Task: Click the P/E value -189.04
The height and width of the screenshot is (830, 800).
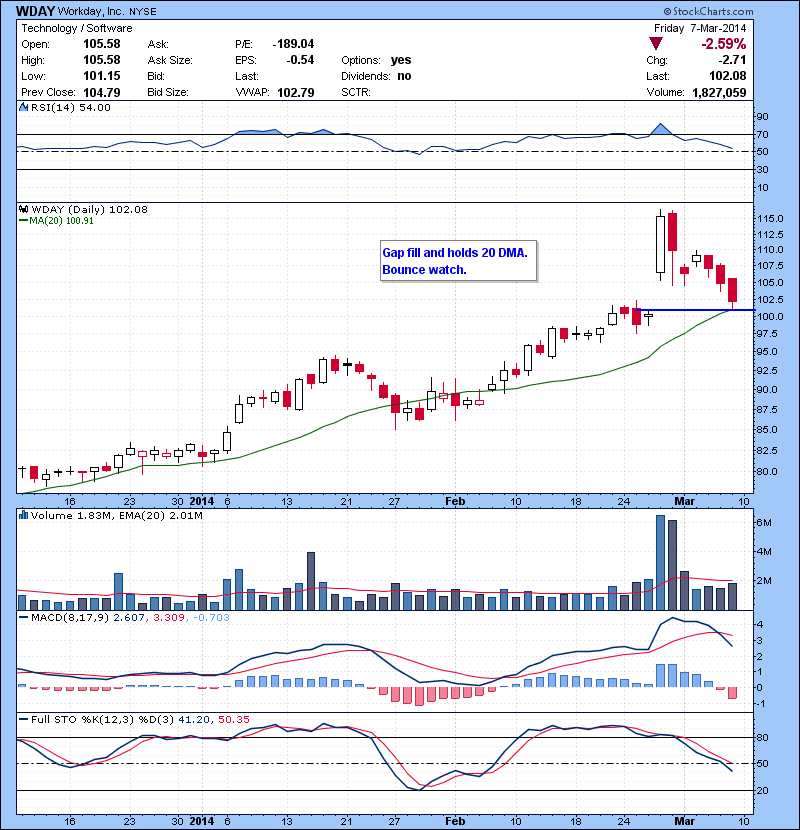Action: (x=293, y=44)
